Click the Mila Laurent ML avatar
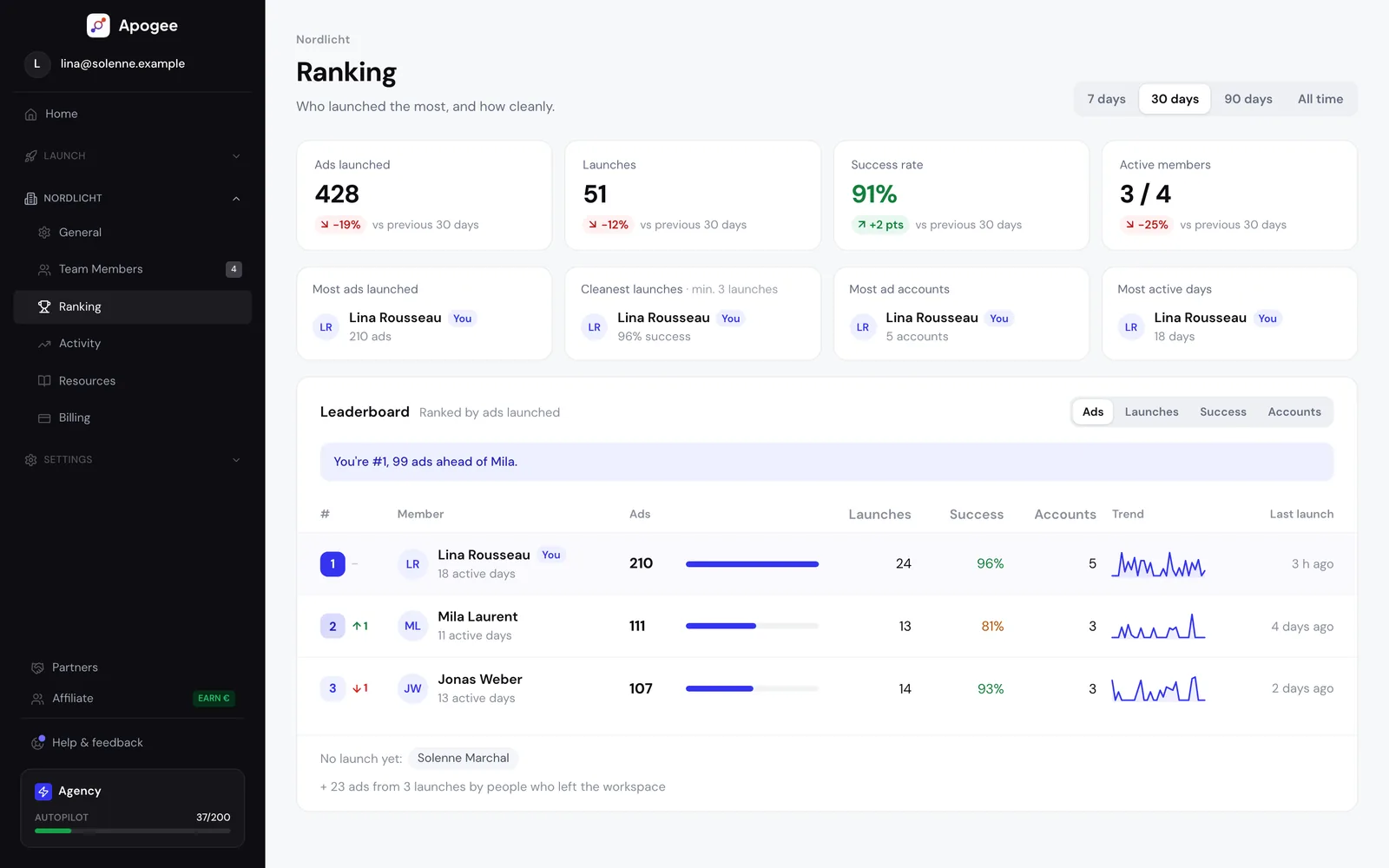Screen dimensions: 1389x868 [412, 627]
